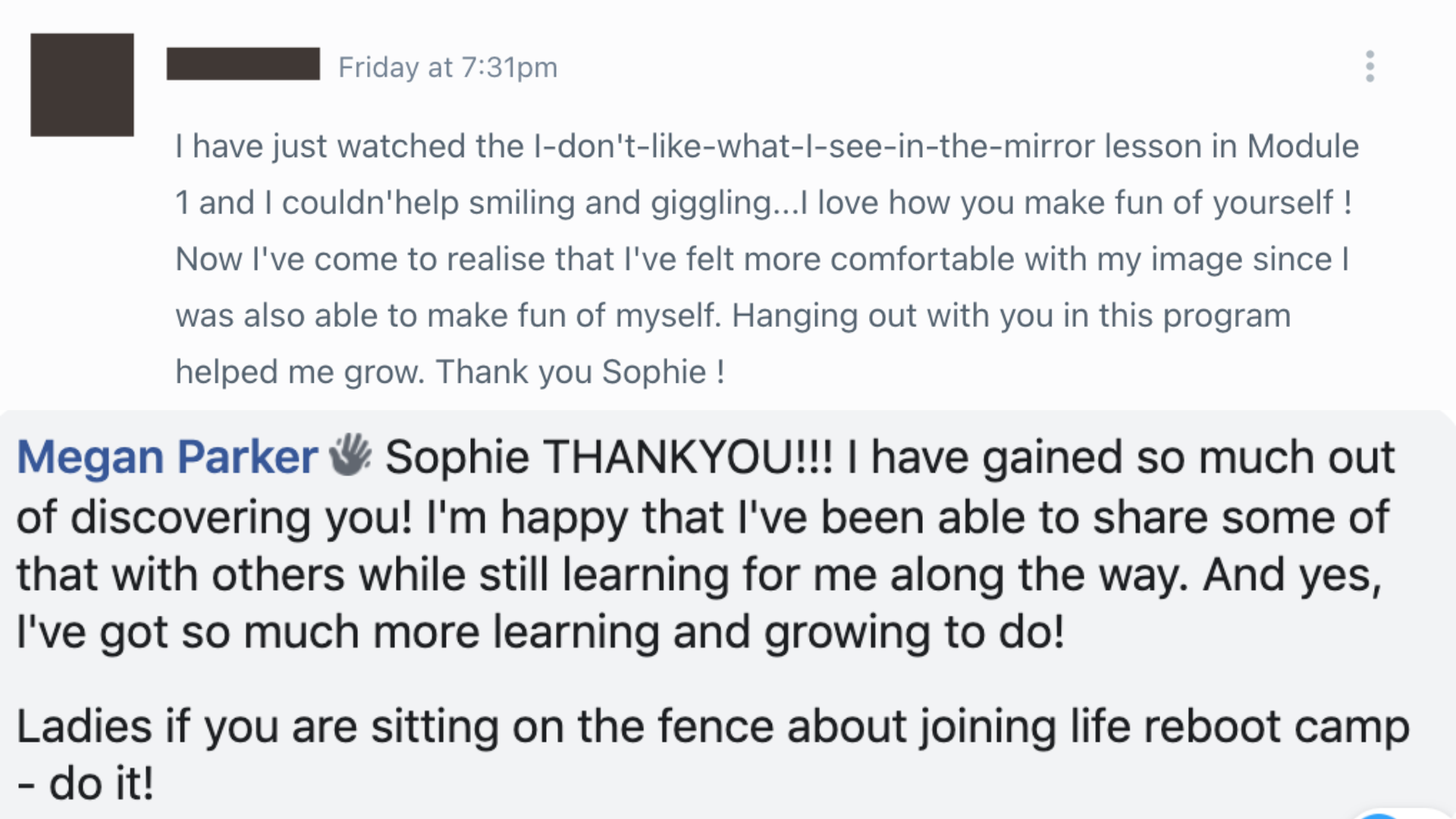Click the redacted profile picture thumbnail
Screen dimensions: 1456x819
coord(82,85)
